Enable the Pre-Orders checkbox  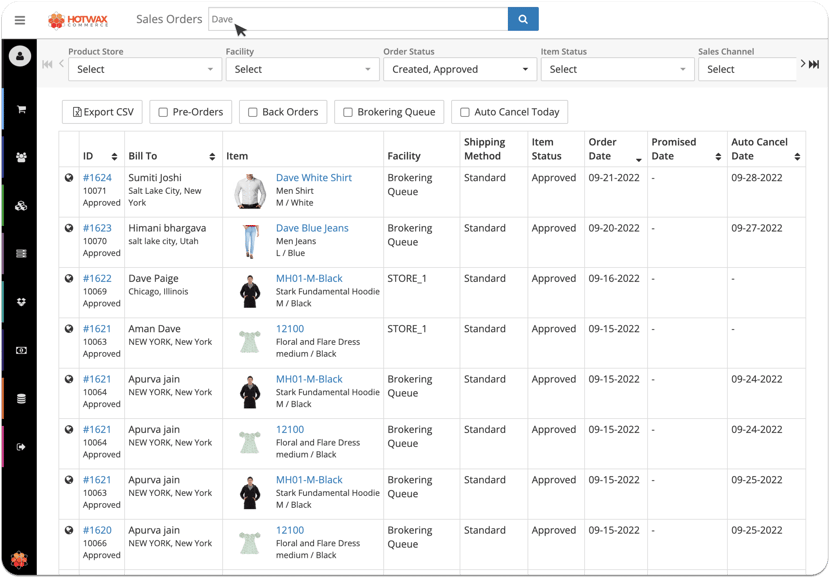pyautogui.click(x=163, y=112)
